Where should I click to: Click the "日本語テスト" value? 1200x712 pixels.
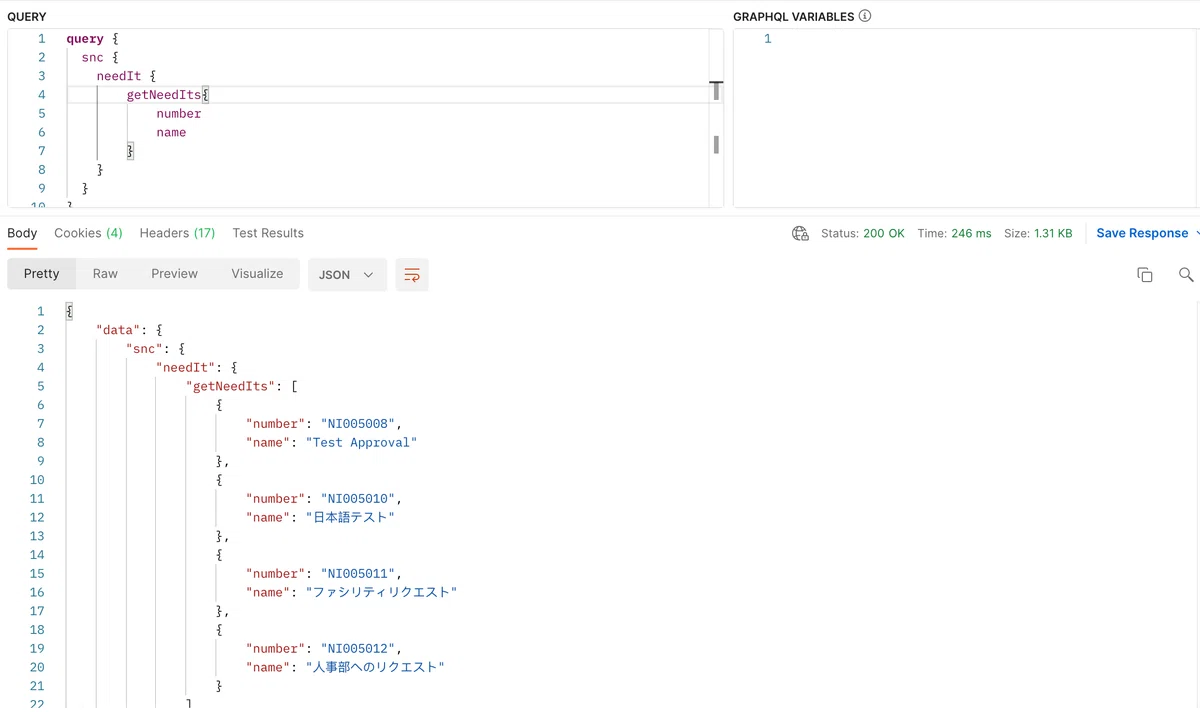(x=350, y=517)
